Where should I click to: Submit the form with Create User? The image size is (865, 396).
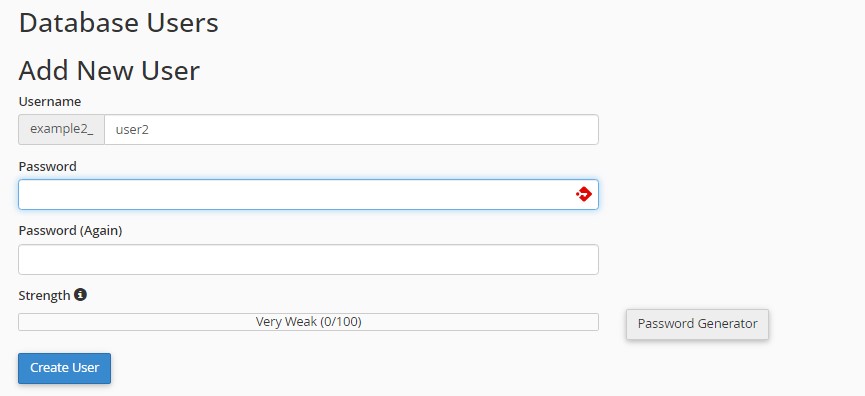tap(65, 368)
